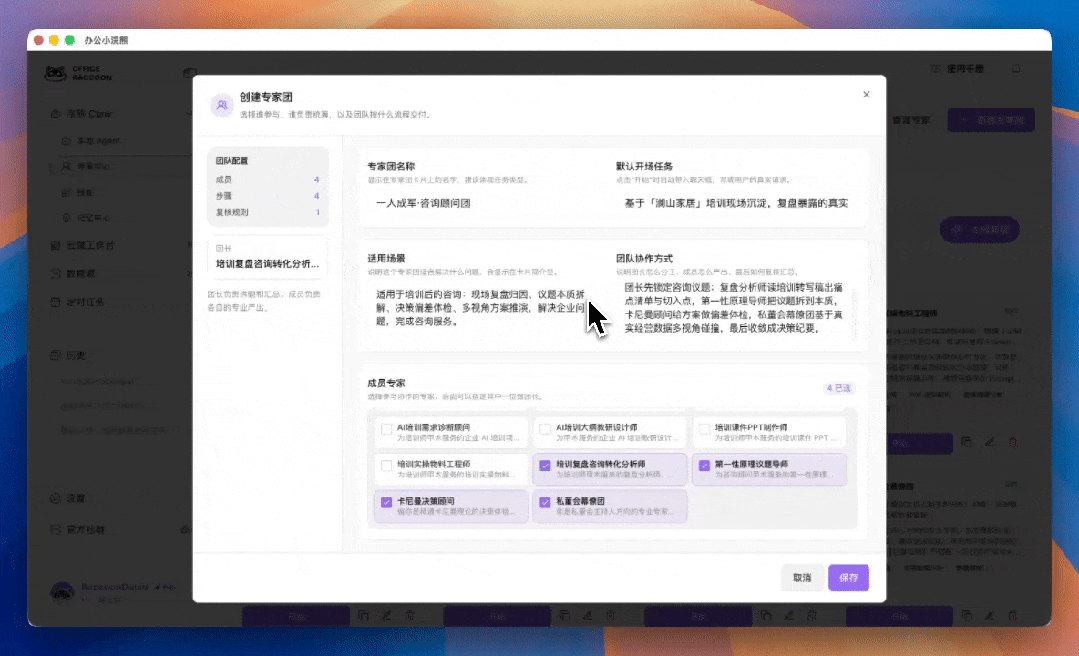This screenshot has height=656, width=1079.
Task: Click the 团长 card 培训复盘咨询转化分析…
Action: tap(268, 257)
